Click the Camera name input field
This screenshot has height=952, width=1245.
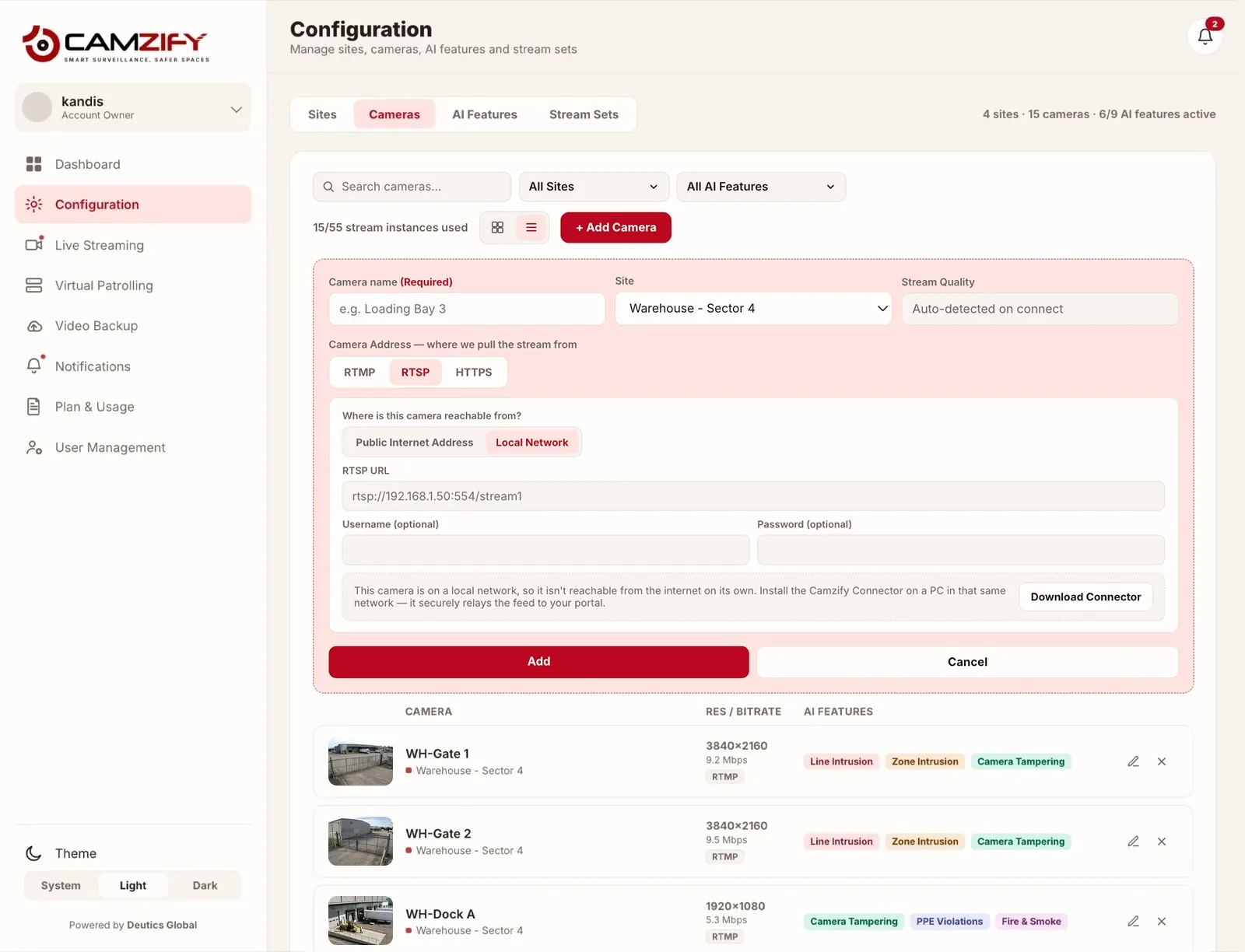[x=467, y=309]
